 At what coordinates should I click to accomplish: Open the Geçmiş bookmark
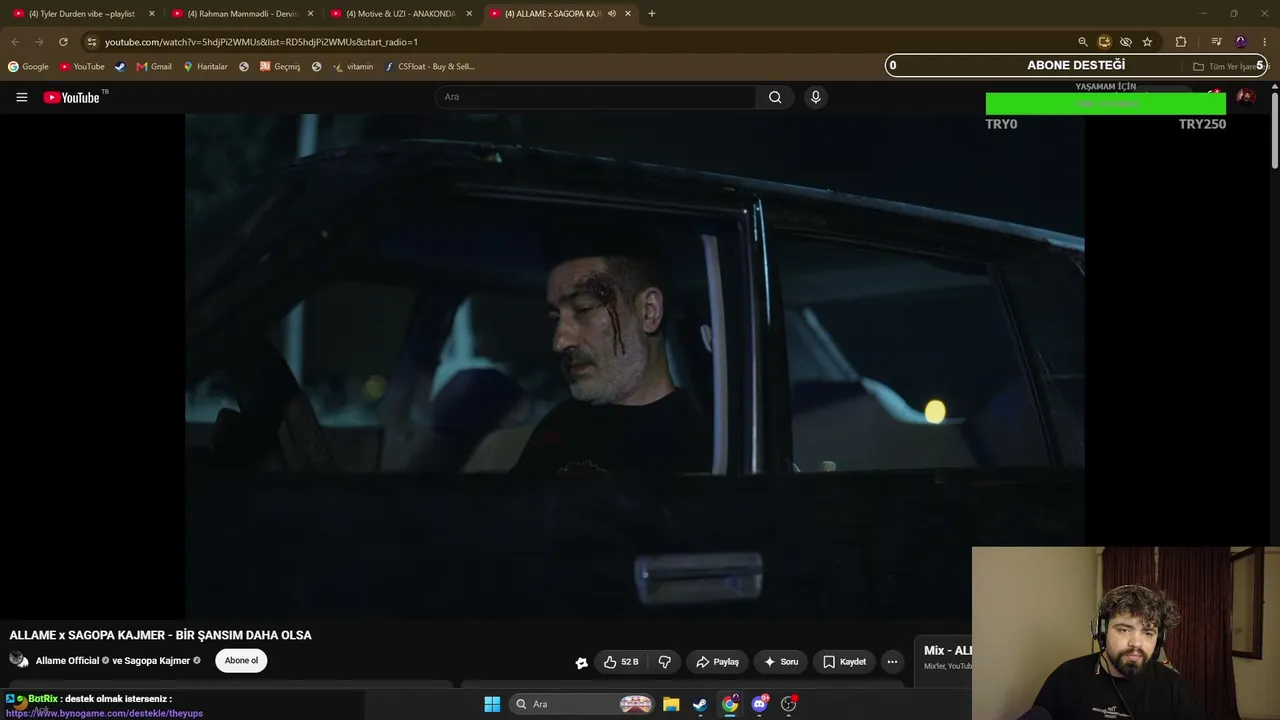click(280, 67)
